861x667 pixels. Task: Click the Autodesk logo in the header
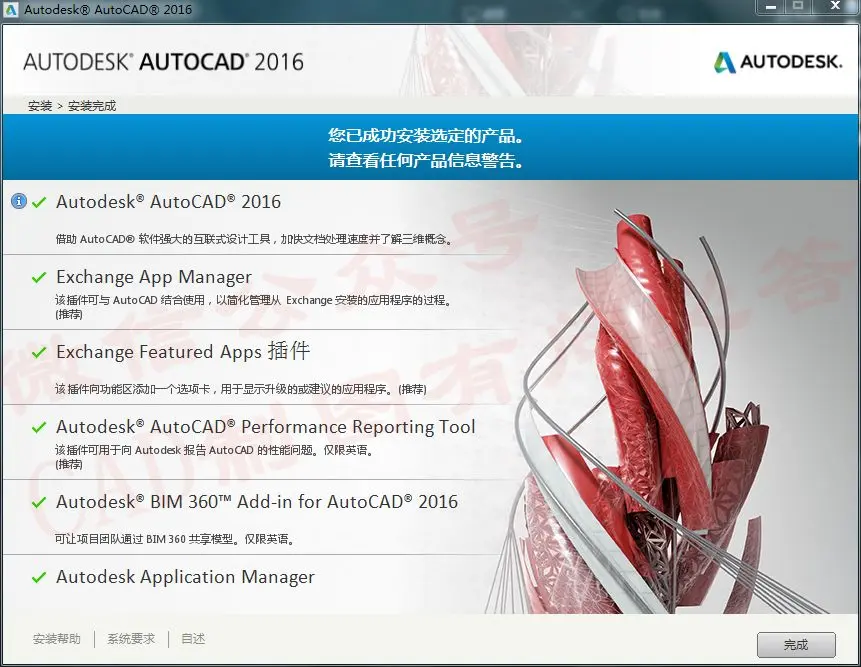(778, 62)
